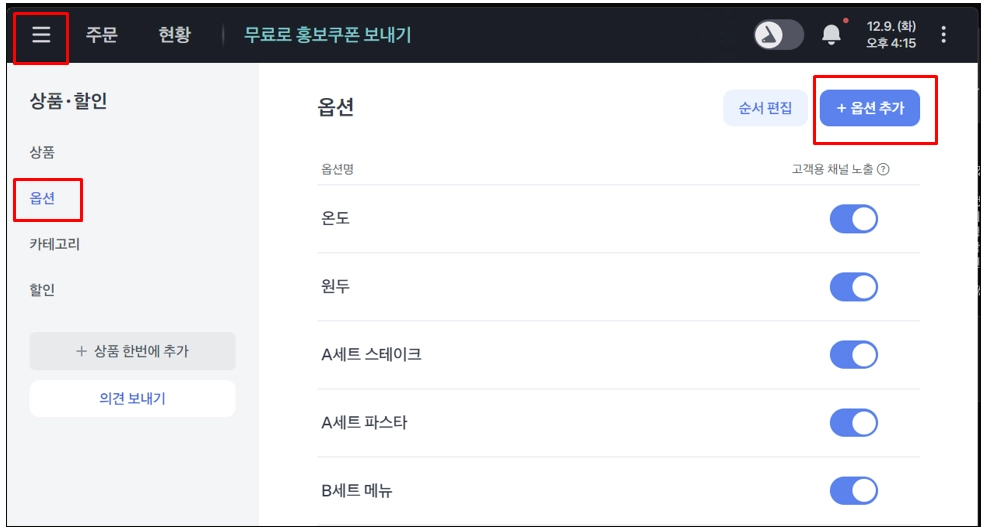This screenshot has height=530, width=983.
Task: Click the notification bell icon
Action: coord(831,34)
